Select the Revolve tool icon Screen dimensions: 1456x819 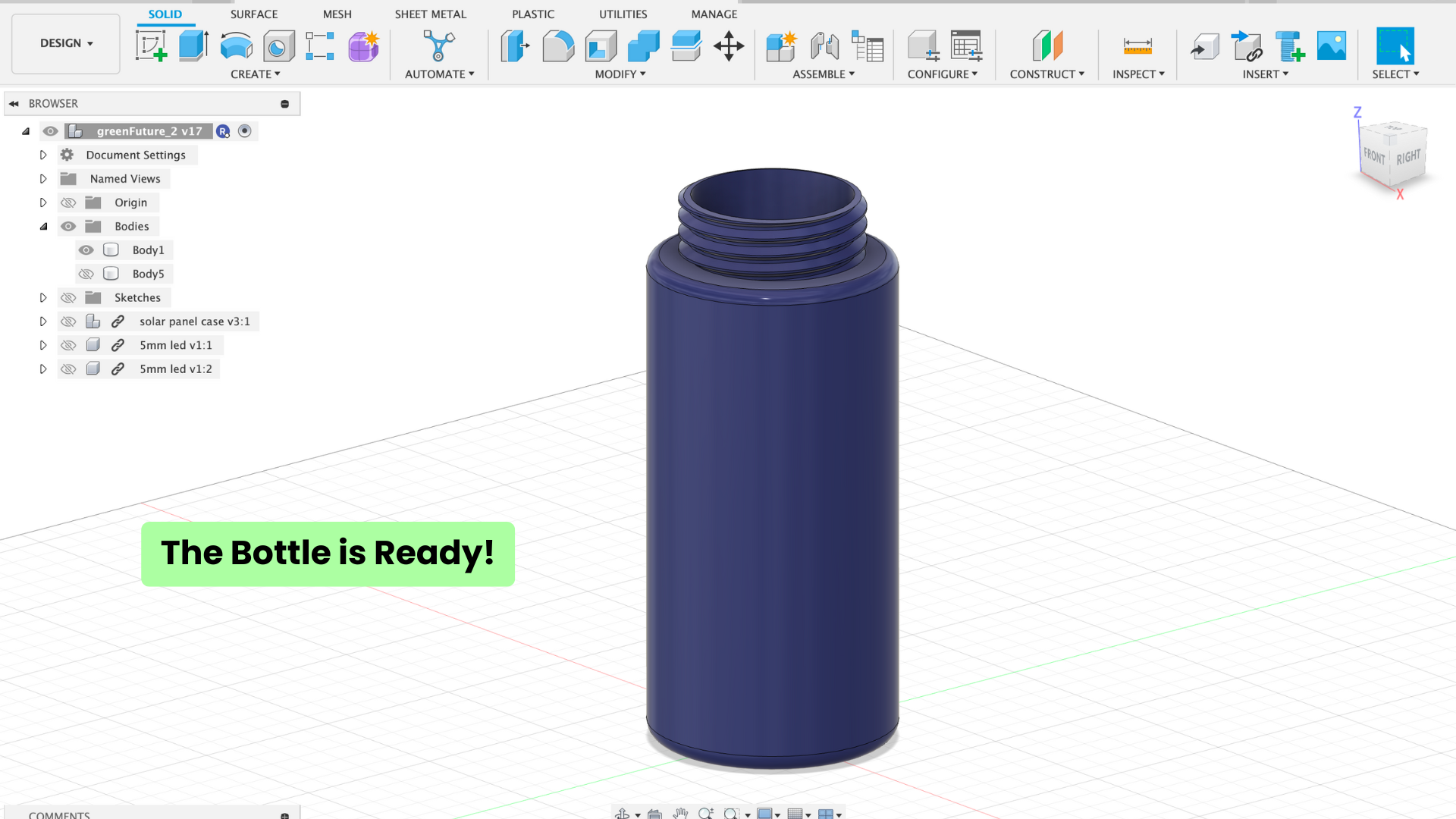[x=236, y=46]
